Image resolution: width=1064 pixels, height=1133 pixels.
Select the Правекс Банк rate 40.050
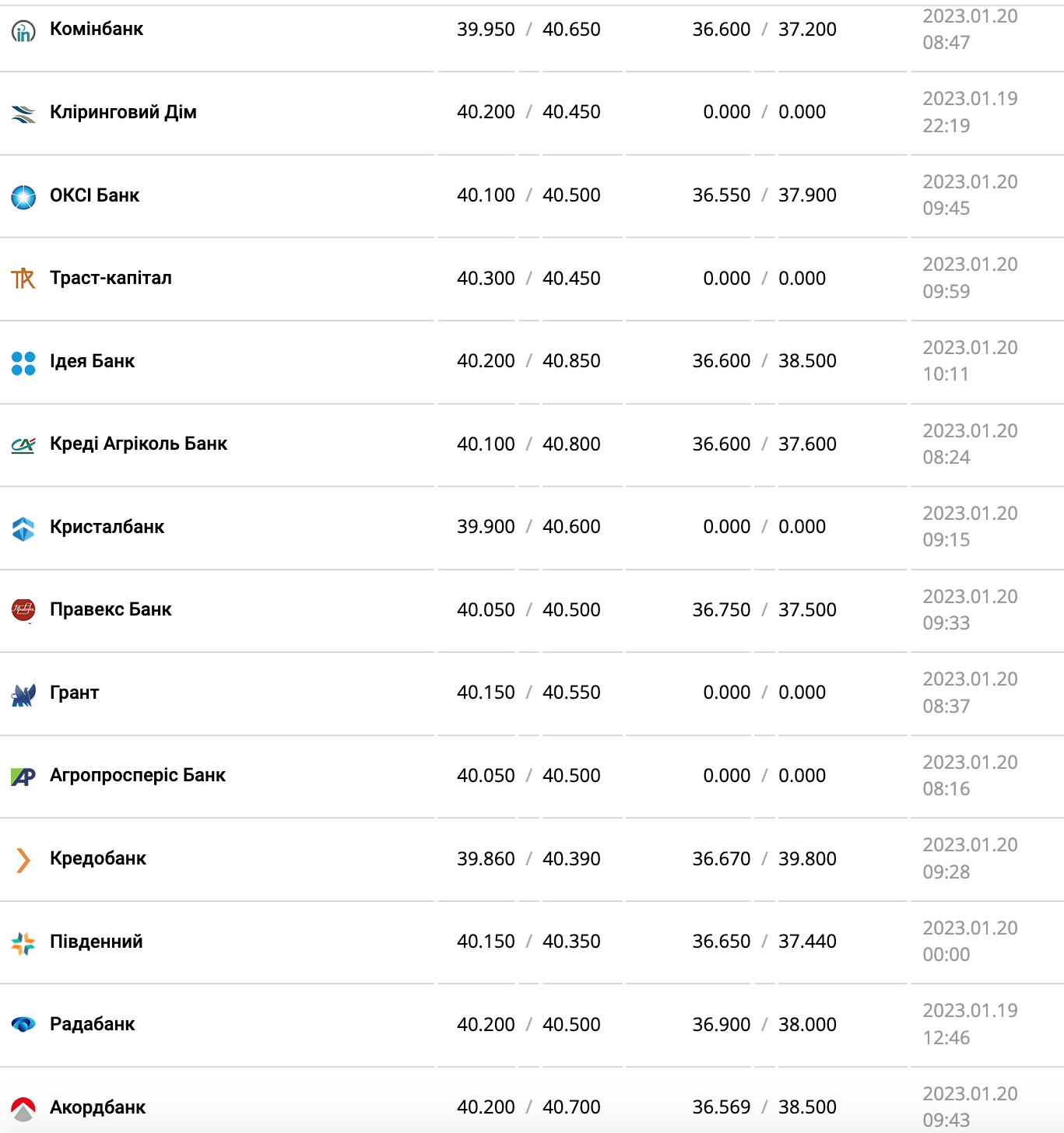[486, 610]
